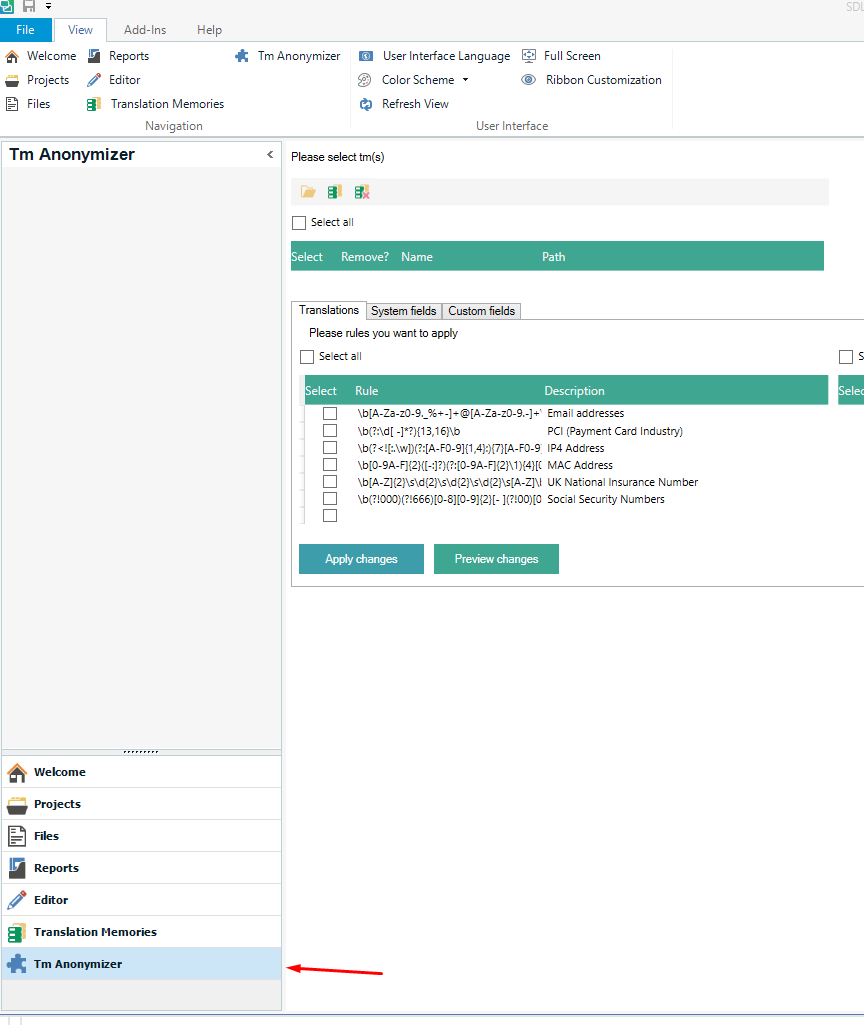Click the add translation memory icon

click(335, 192)
